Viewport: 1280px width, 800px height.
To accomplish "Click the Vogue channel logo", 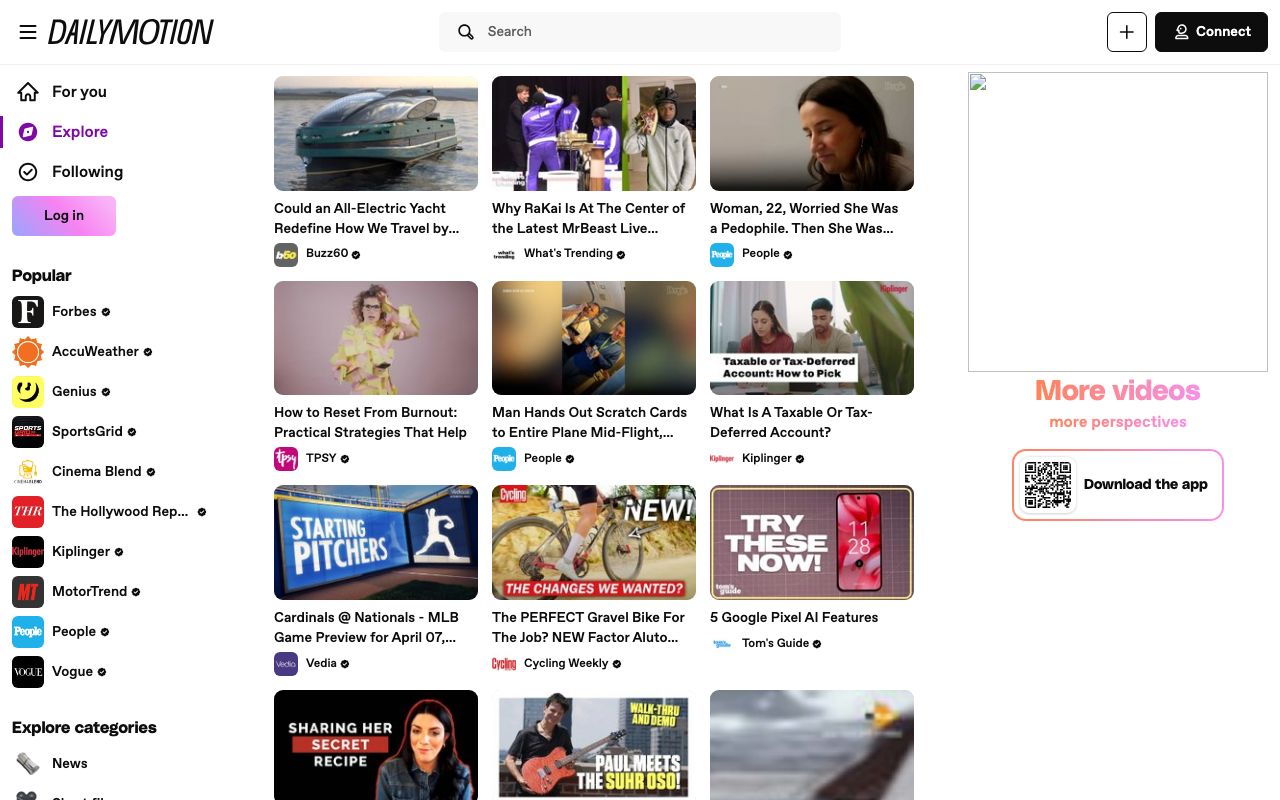I will coord(28,672).
